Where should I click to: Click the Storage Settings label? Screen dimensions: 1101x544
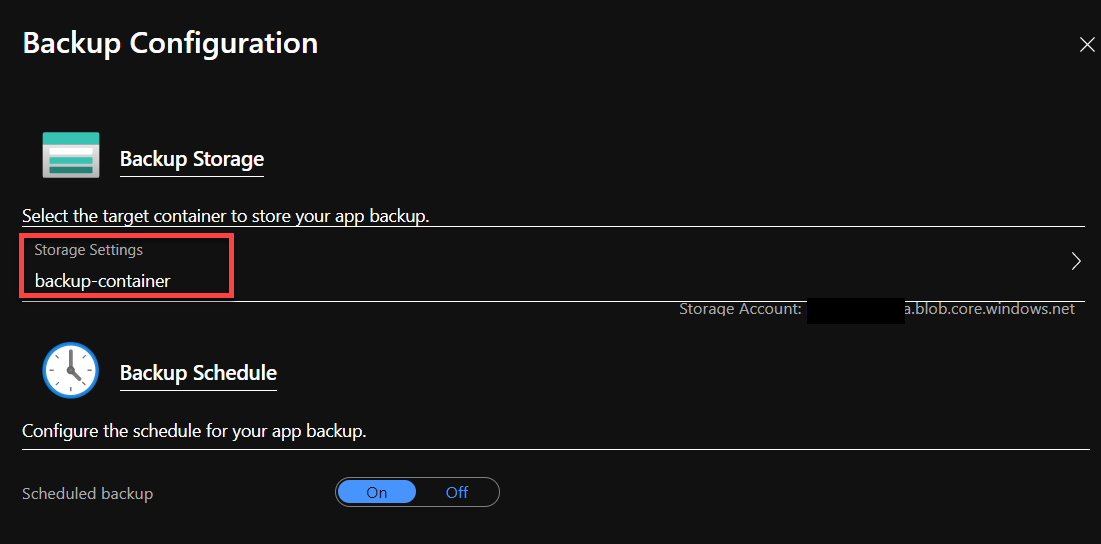[88, 250]
